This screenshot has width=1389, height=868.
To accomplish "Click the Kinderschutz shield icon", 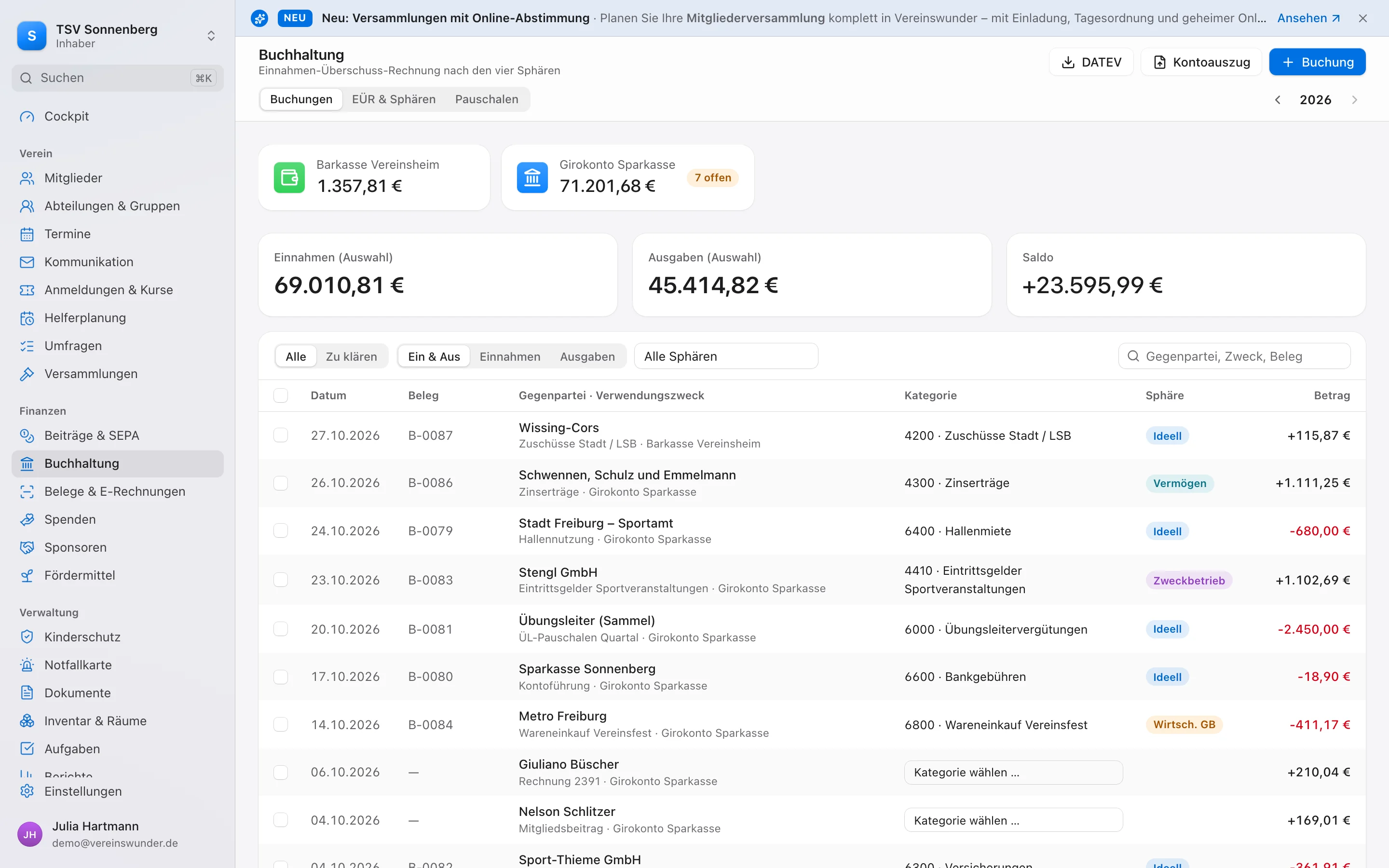I will pyautogui.click(x=27, y=637).
